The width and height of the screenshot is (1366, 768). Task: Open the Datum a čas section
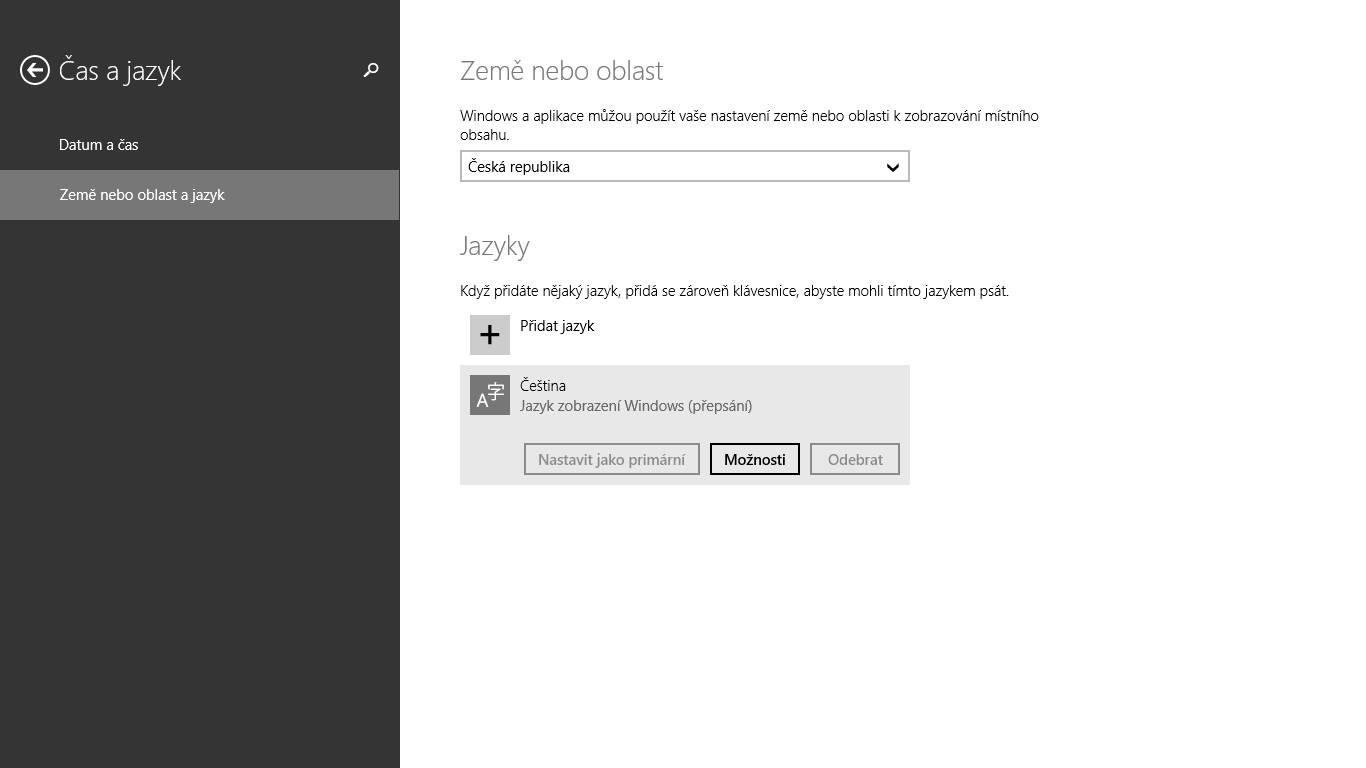pyautogui.click(x=200, y=145)
